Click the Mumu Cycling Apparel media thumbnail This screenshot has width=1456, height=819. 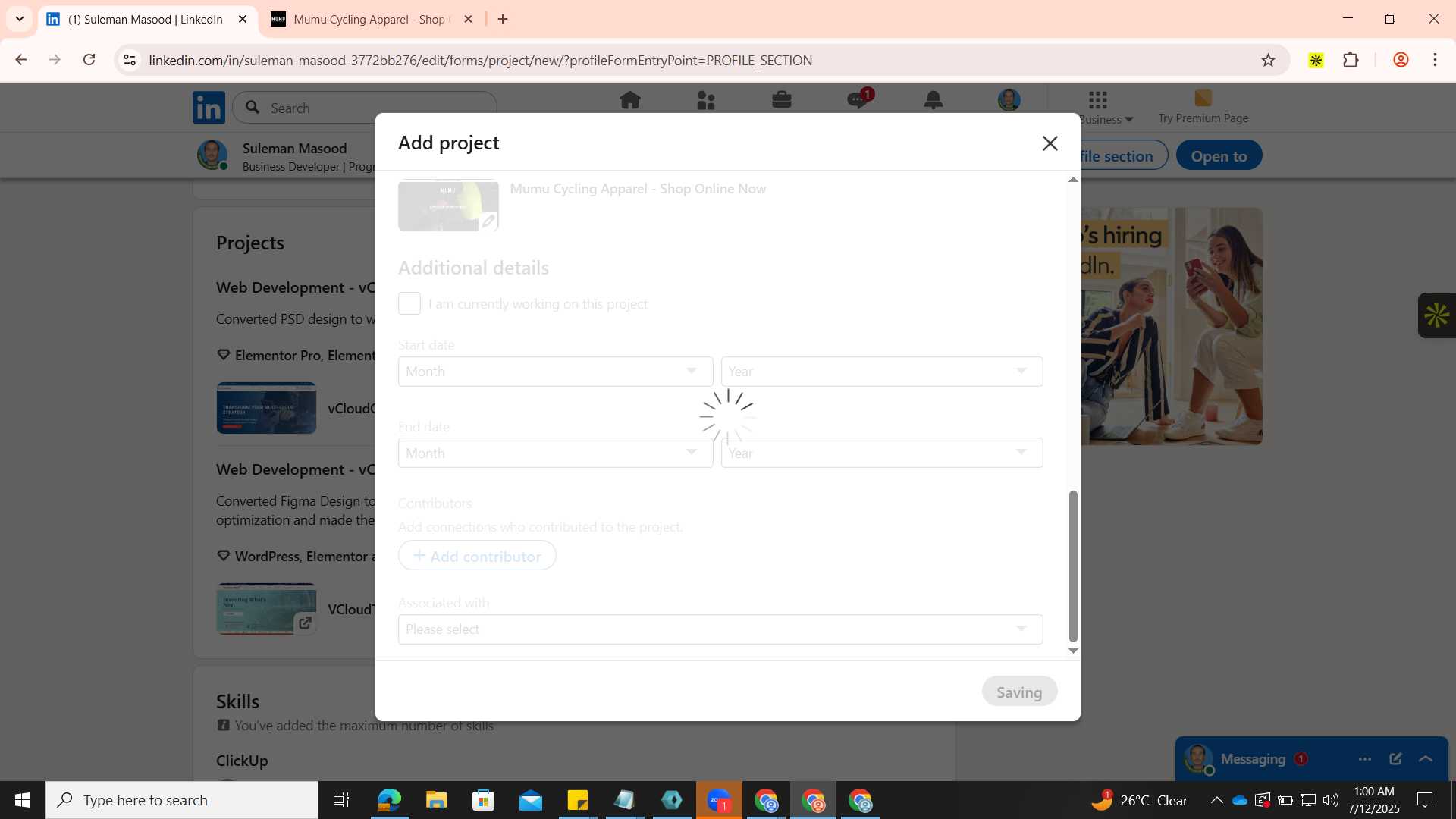tap(448, 206)
